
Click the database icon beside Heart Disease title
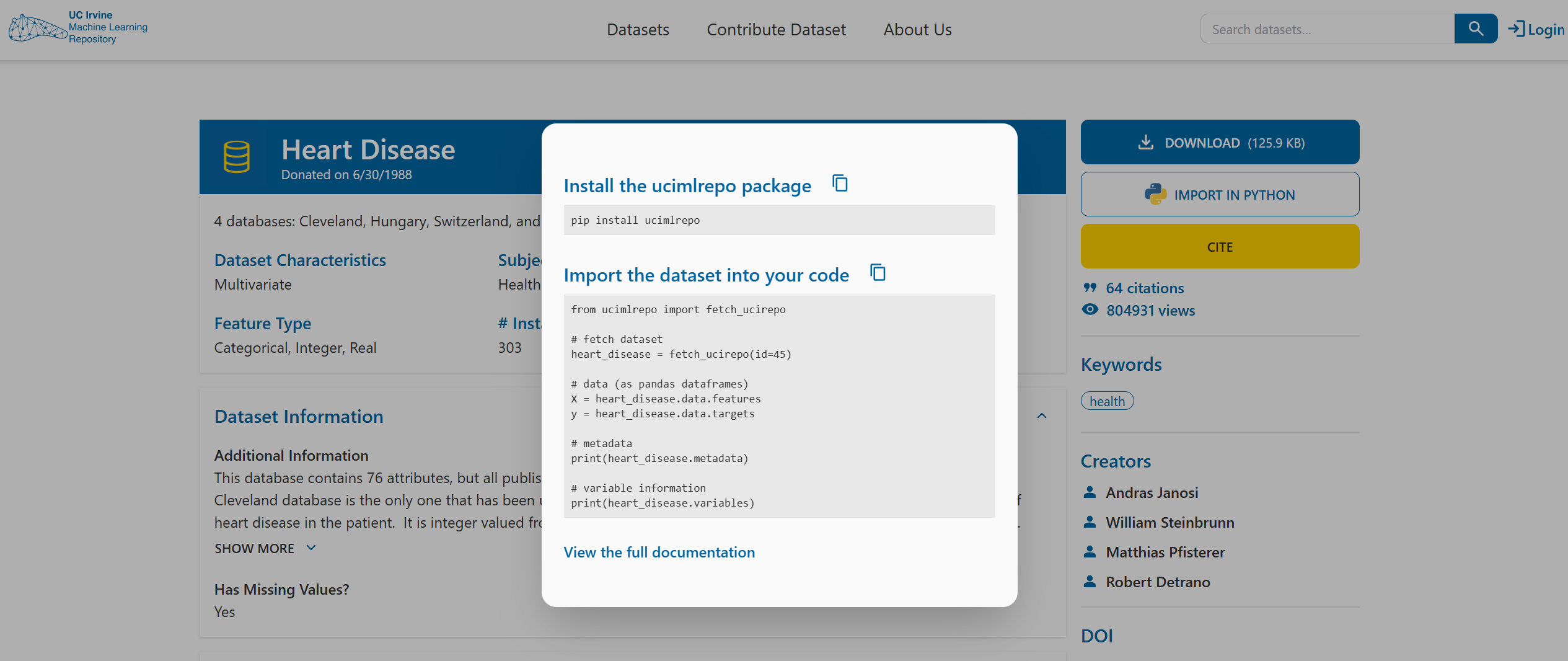pos(237,156)
